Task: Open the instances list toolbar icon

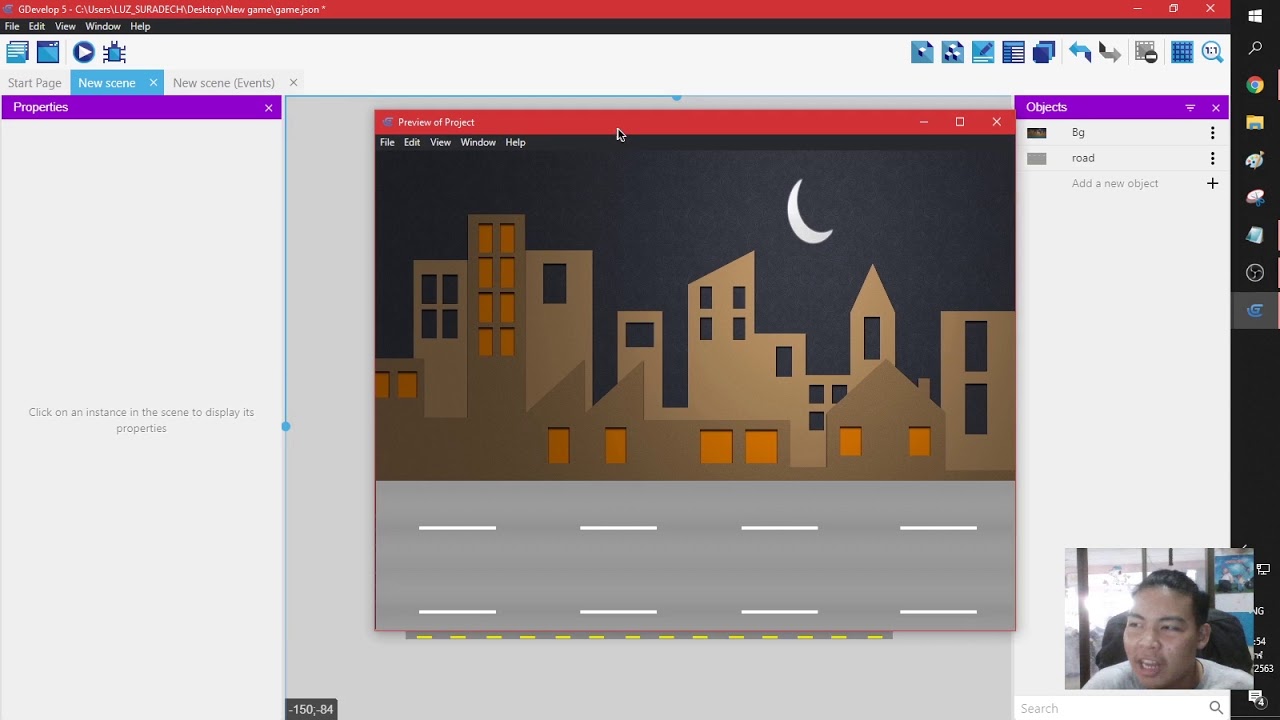Action: click(1013, 52)
